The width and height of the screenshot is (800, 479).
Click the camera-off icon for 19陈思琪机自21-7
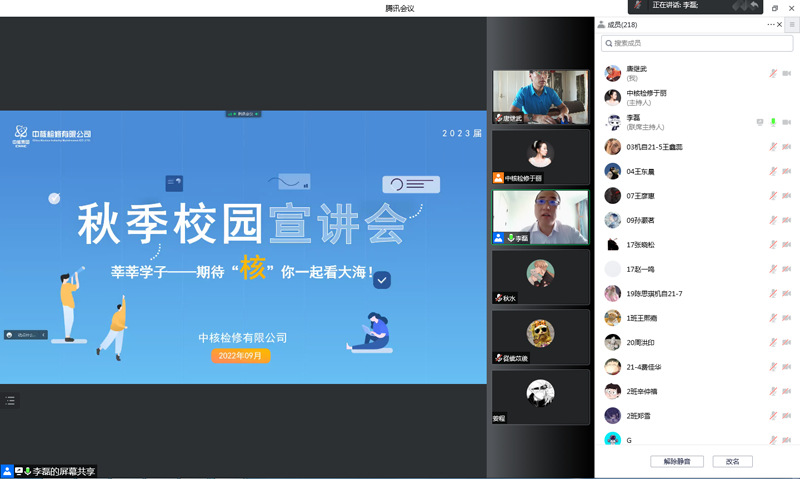pyautogui.click(x=787, y=293)
